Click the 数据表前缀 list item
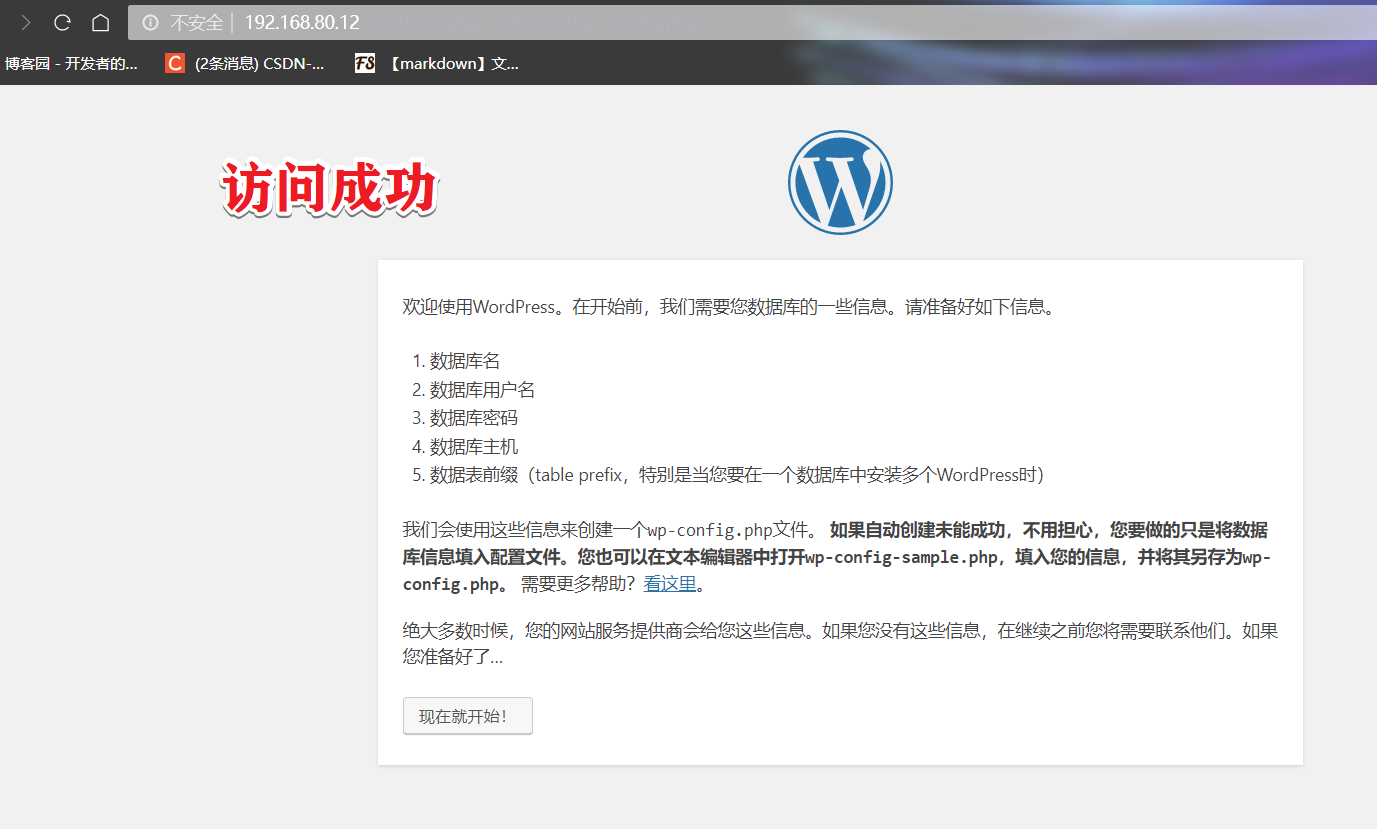This screenshot has width=1377, height=829. coord(737,475)
